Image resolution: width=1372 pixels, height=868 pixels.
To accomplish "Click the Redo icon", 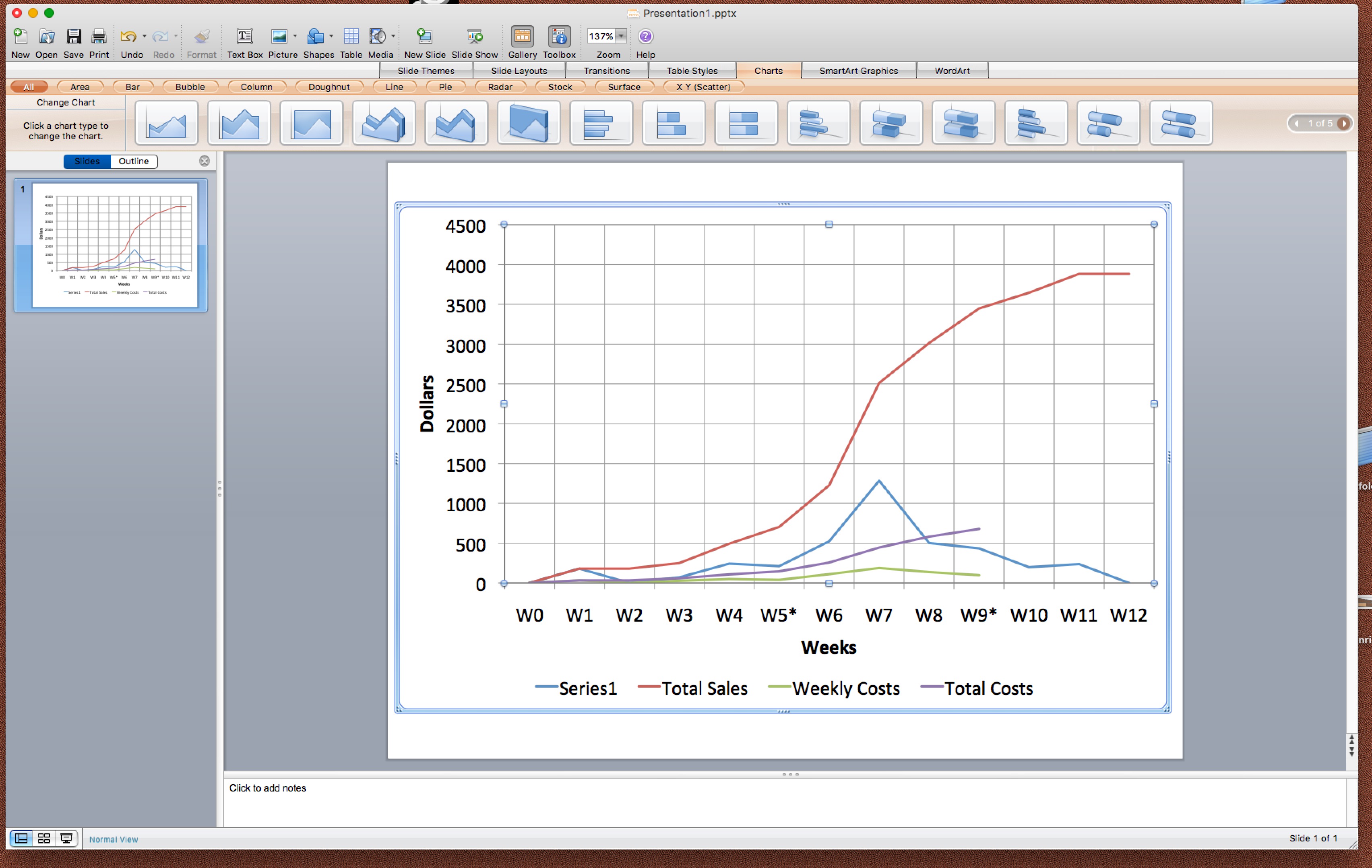I will tap(160, 37).
